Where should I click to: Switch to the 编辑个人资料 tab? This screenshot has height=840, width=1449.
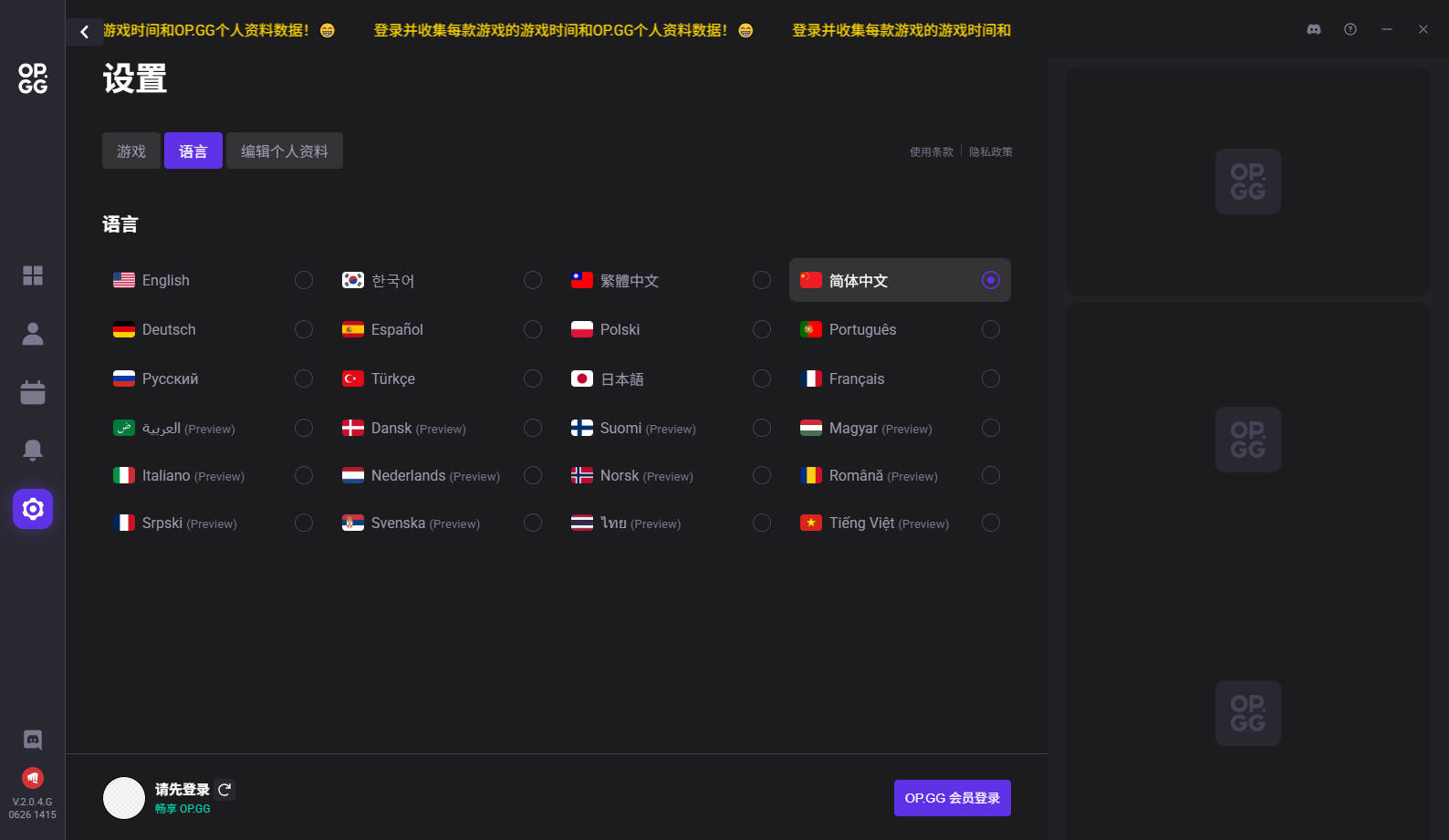pos(285,150)
